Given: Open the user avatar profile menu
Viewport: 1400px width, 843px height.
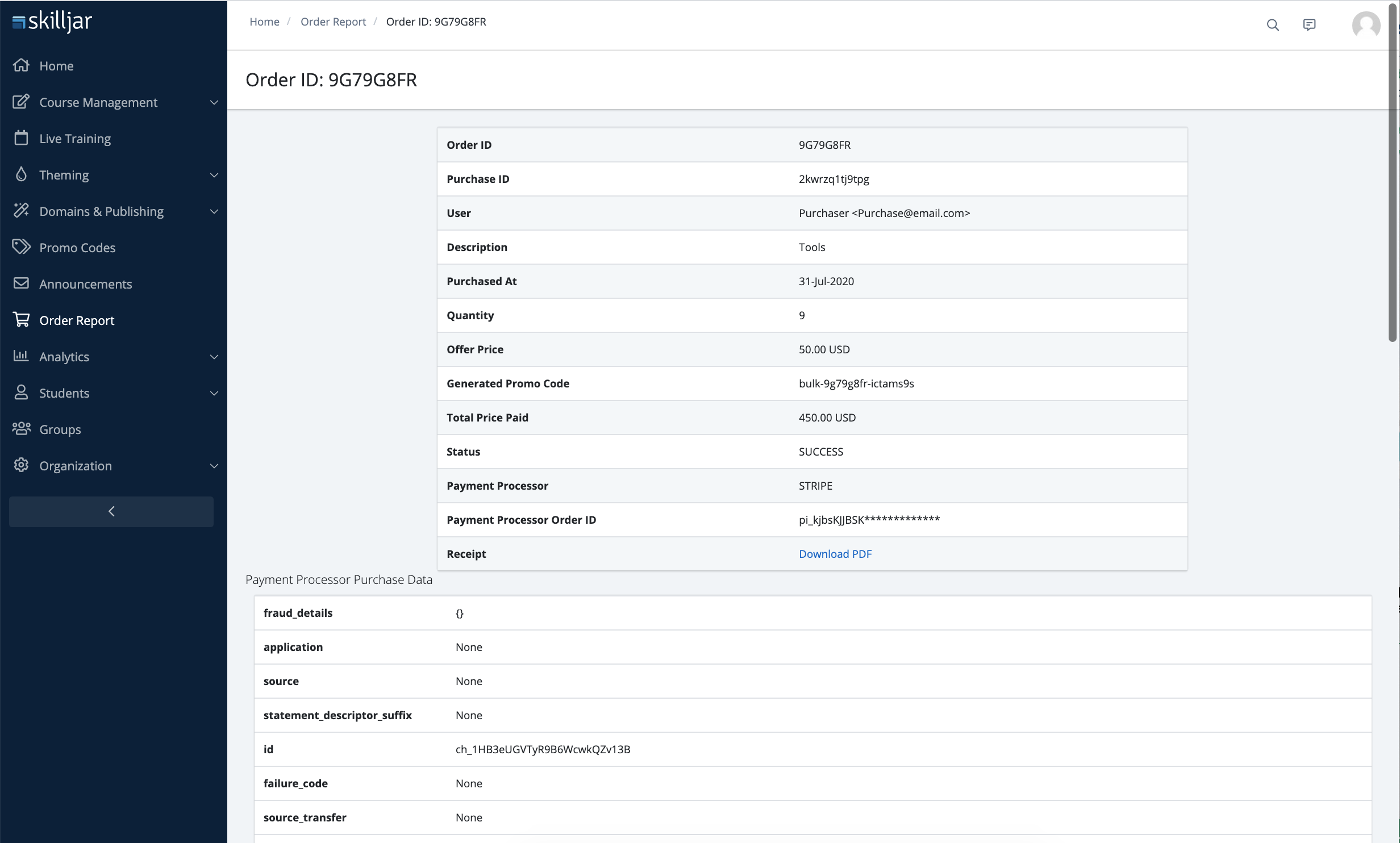Looking at the screenshot, I should click(x=1366, y=25).
